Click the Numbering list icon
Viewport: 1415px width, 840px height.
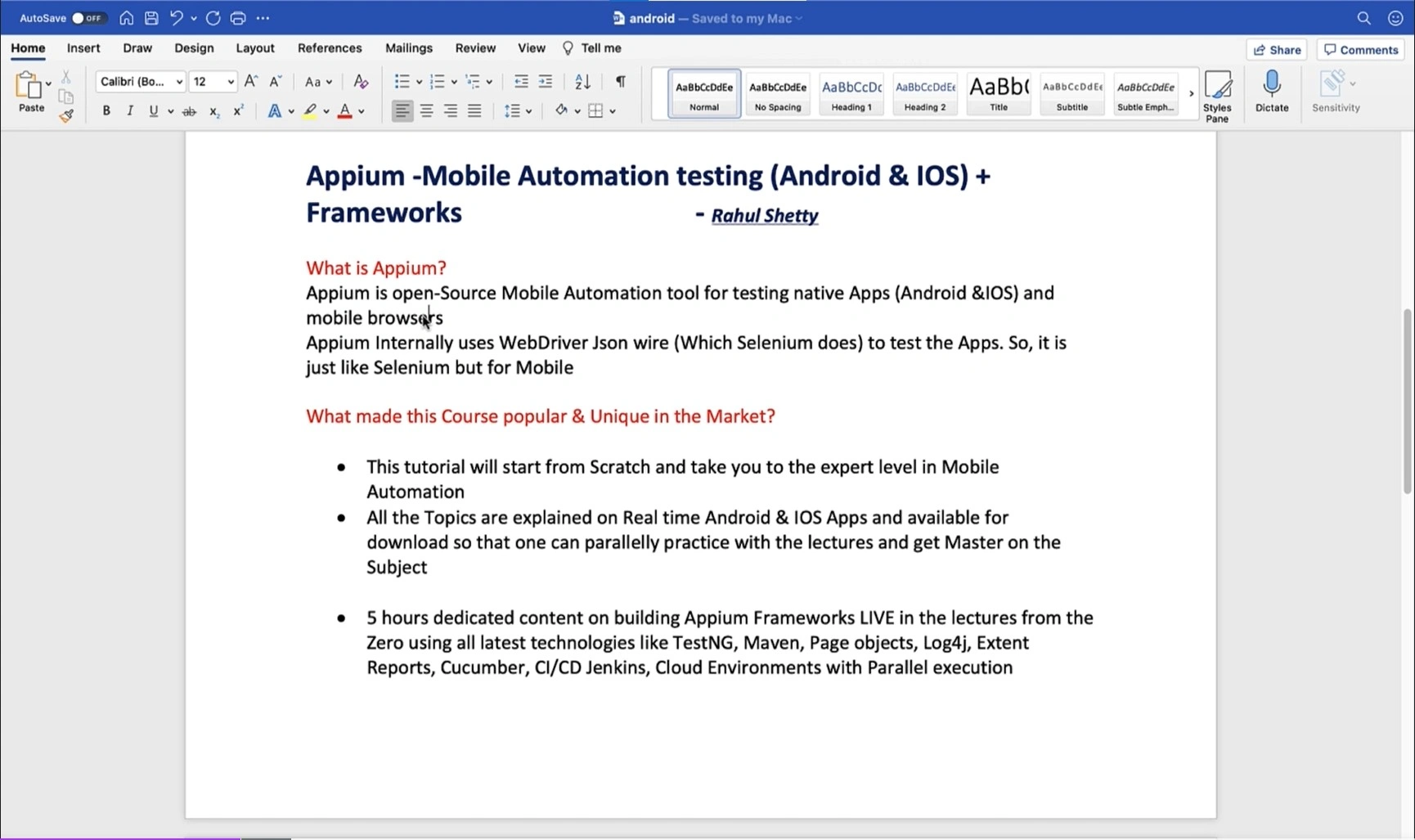pos(437,82)
